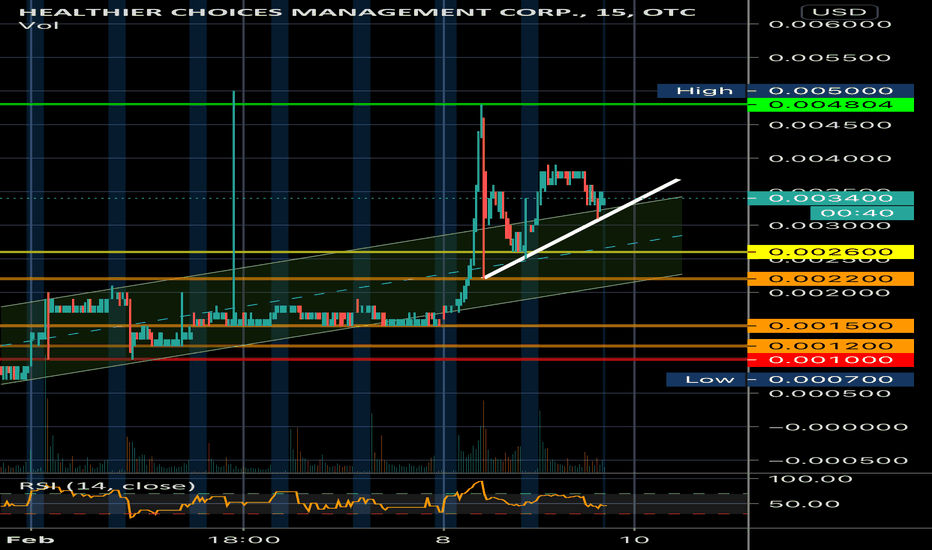Click the 18:00 time axis label
The height and width of the screenshot is (550, 932).
(x=244, y=539)
